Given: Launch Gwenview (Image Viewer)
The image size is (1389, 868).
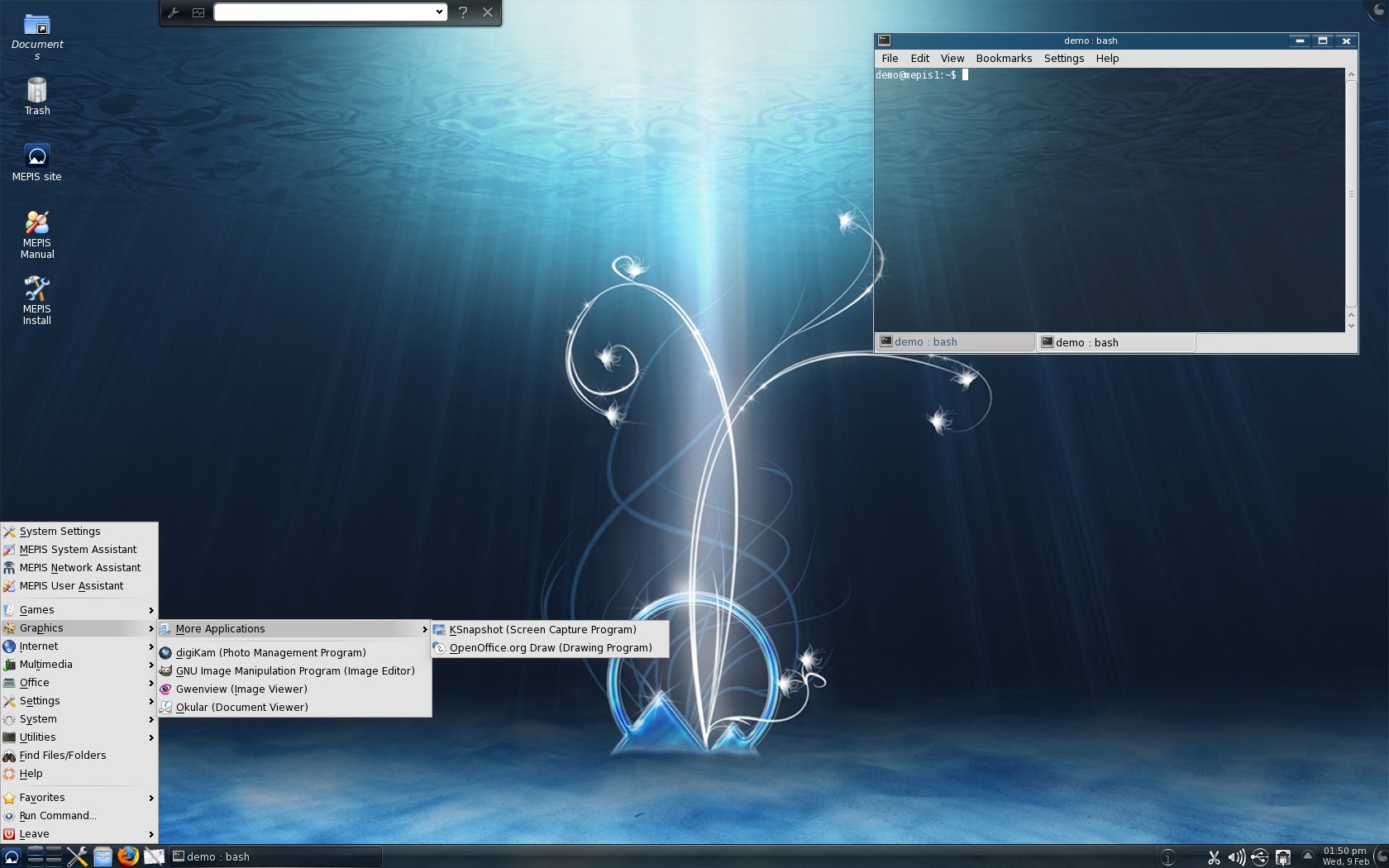Looking at the screenshot, I should (x=294, y=689).
